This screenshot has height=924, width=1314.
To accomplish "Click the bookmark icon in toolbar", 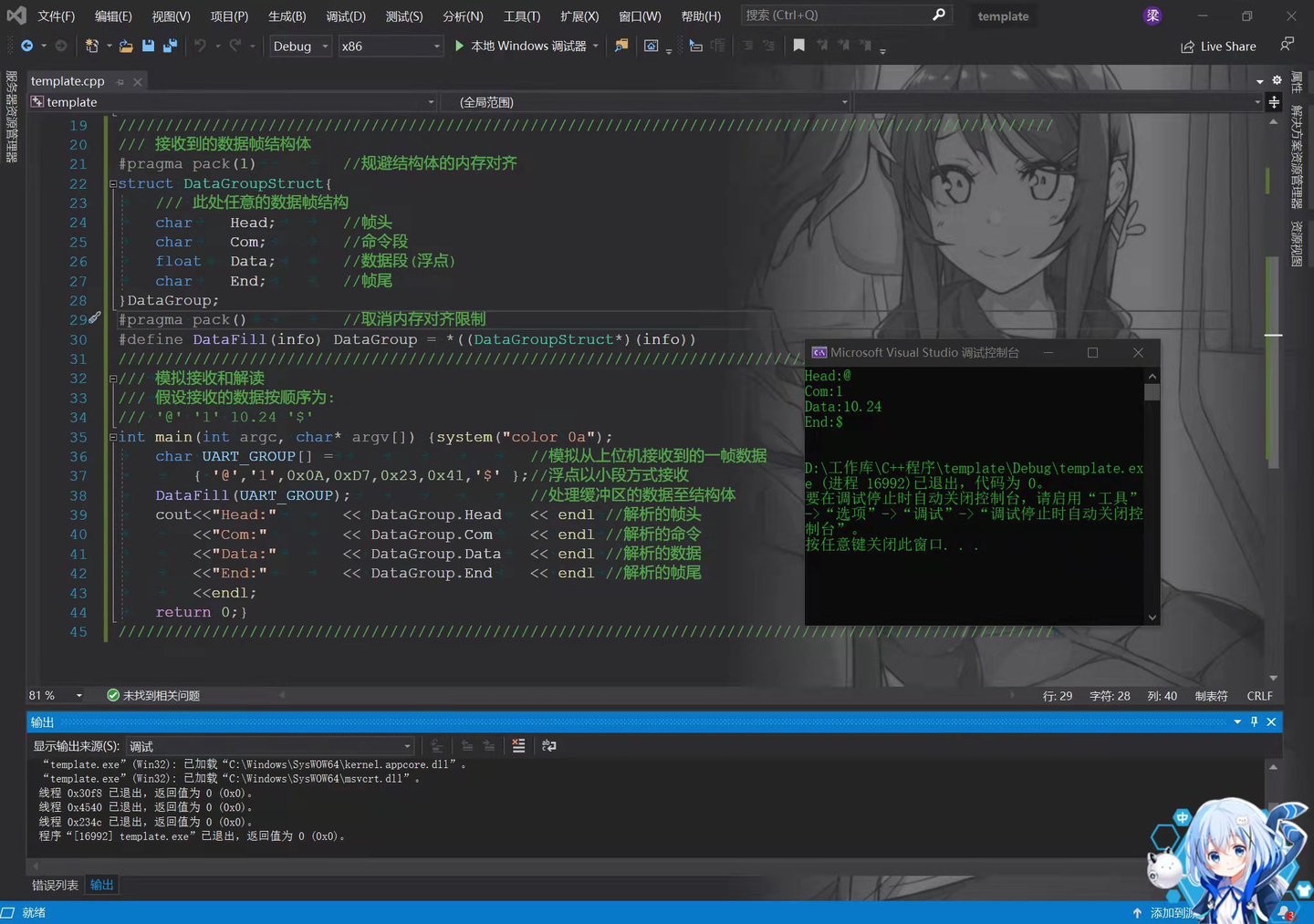I will coord(798,46).
